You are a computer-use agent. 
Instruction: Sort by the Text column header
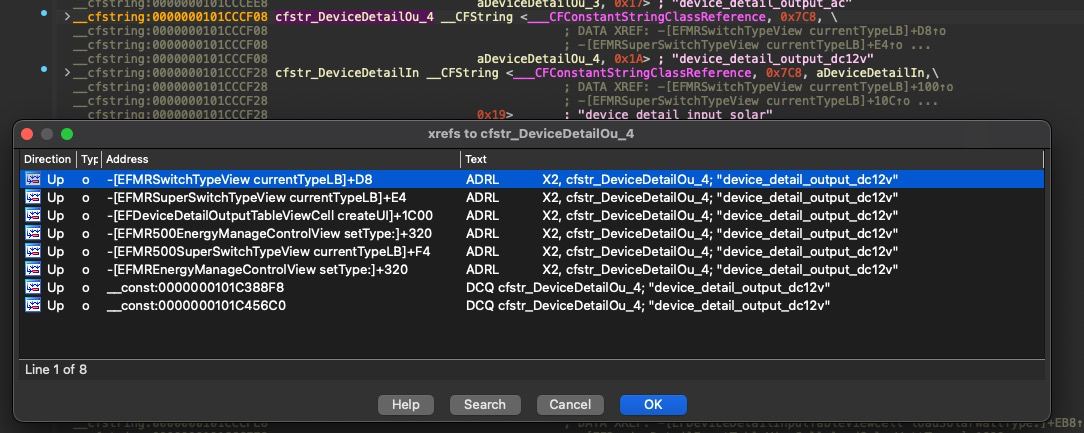point(751,159)
